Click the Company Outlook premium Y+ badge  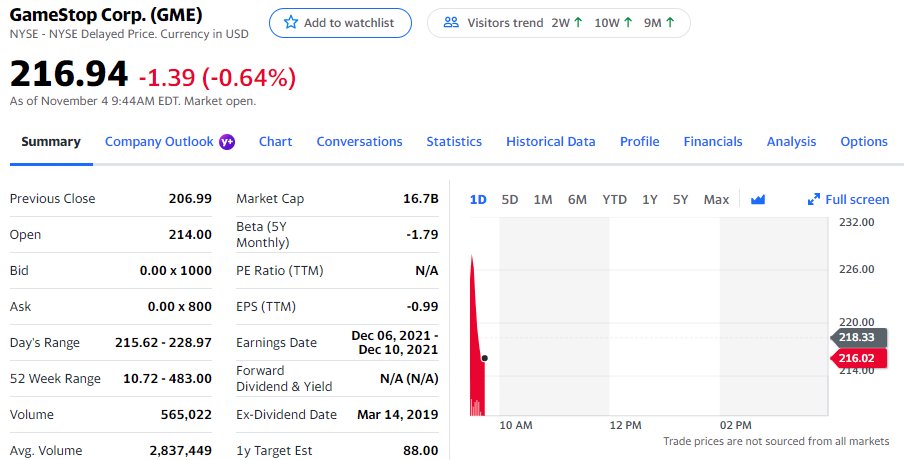[x=227, y=142]
